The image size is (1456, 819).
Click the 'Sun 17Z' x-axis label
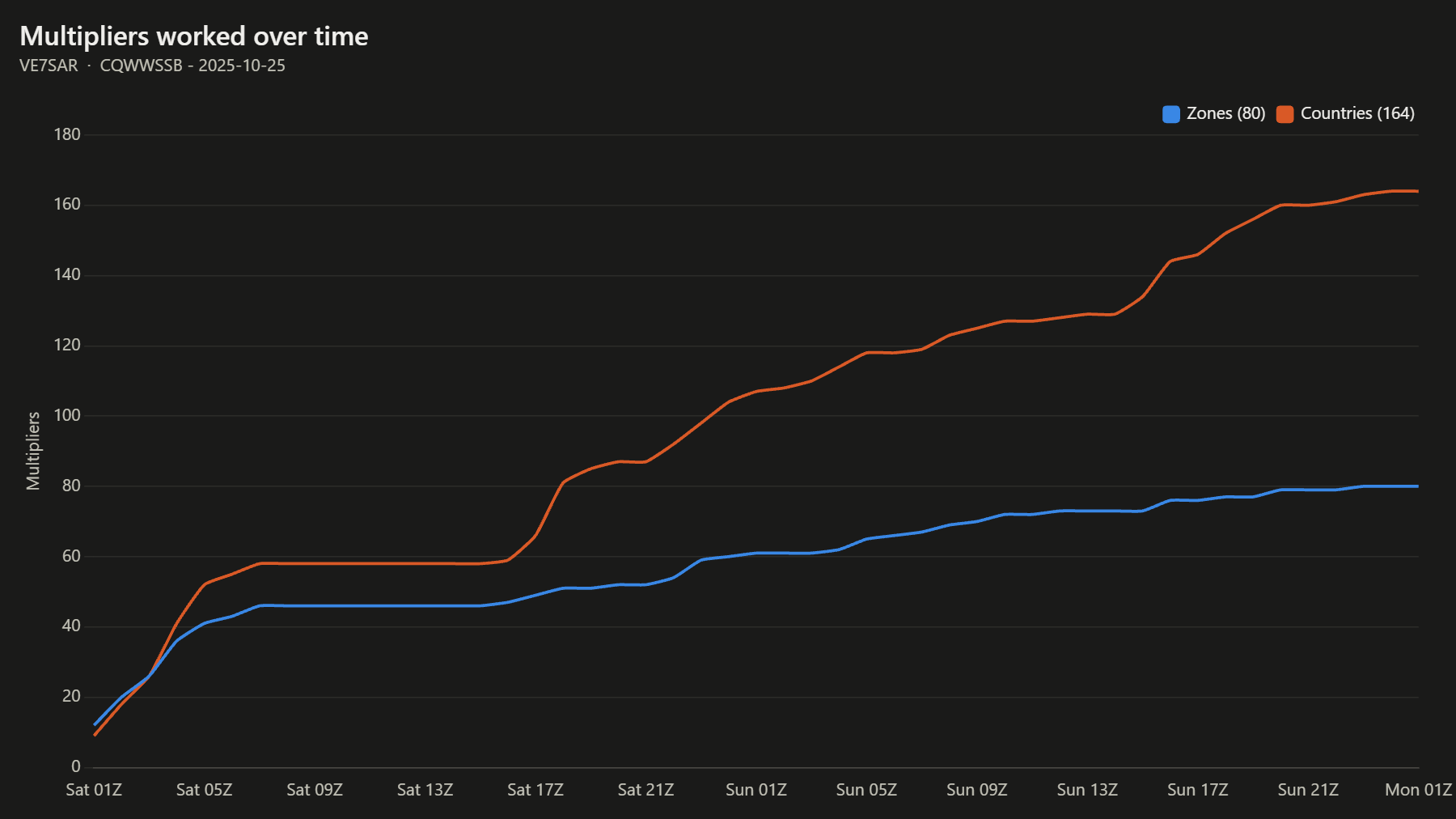pyautogui.click(x=1198, y=790)
